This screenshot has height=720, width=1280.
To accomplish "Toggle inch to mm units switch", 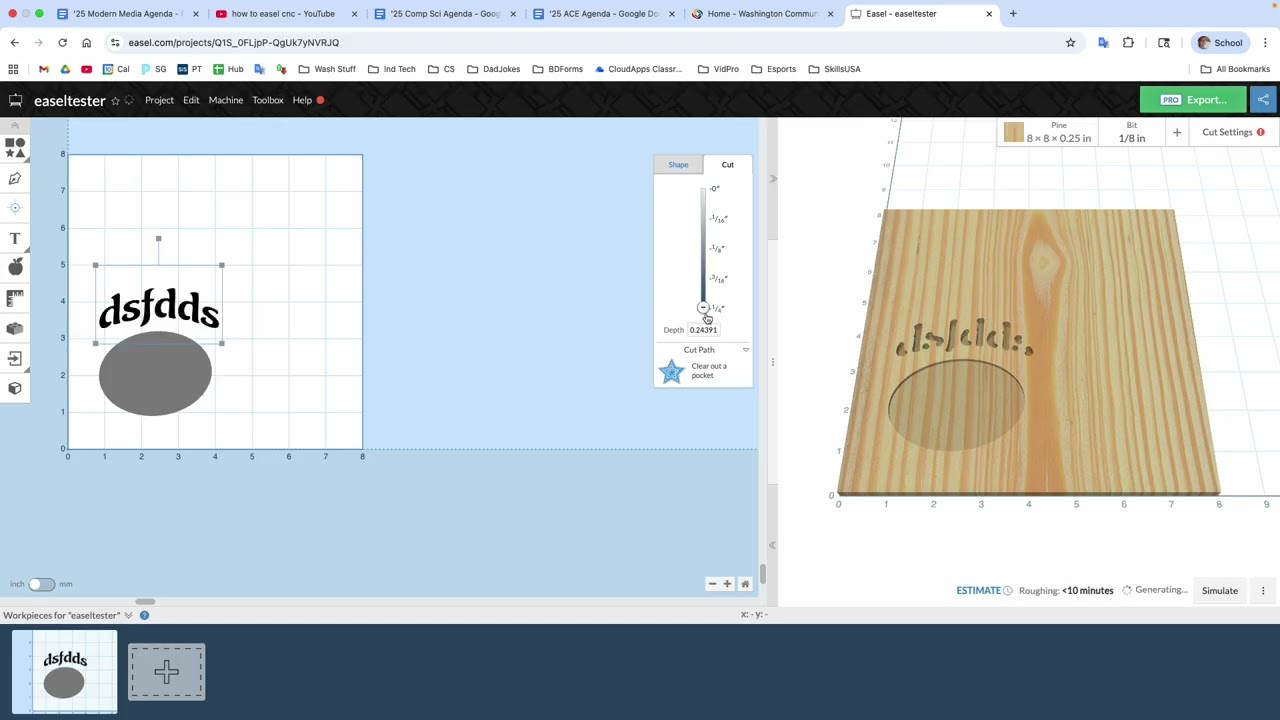I will (41, 584).
